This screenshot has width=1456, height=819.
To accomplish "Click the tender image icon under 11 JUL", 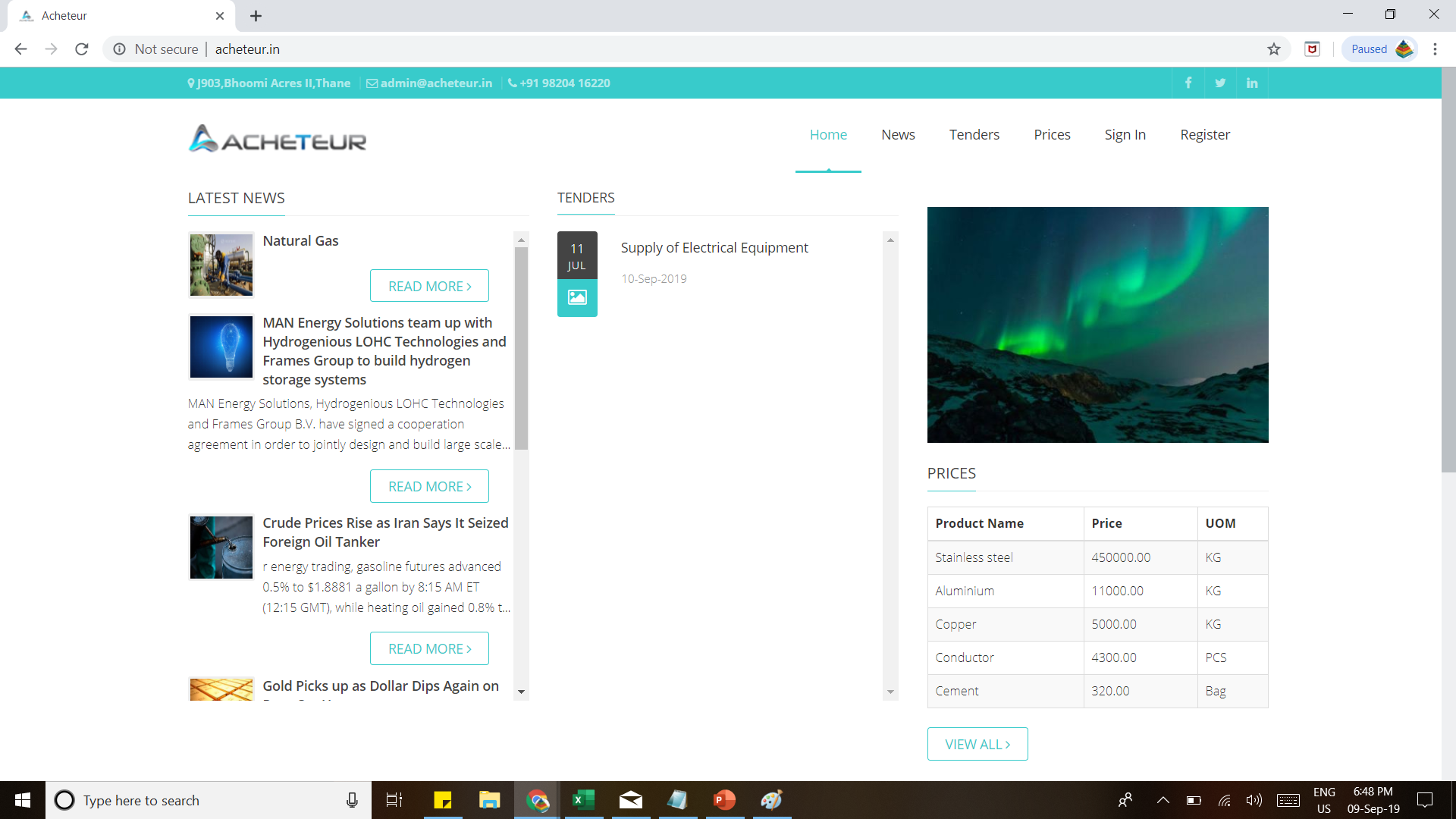I will pyautogui.click(x=577, y=297).
